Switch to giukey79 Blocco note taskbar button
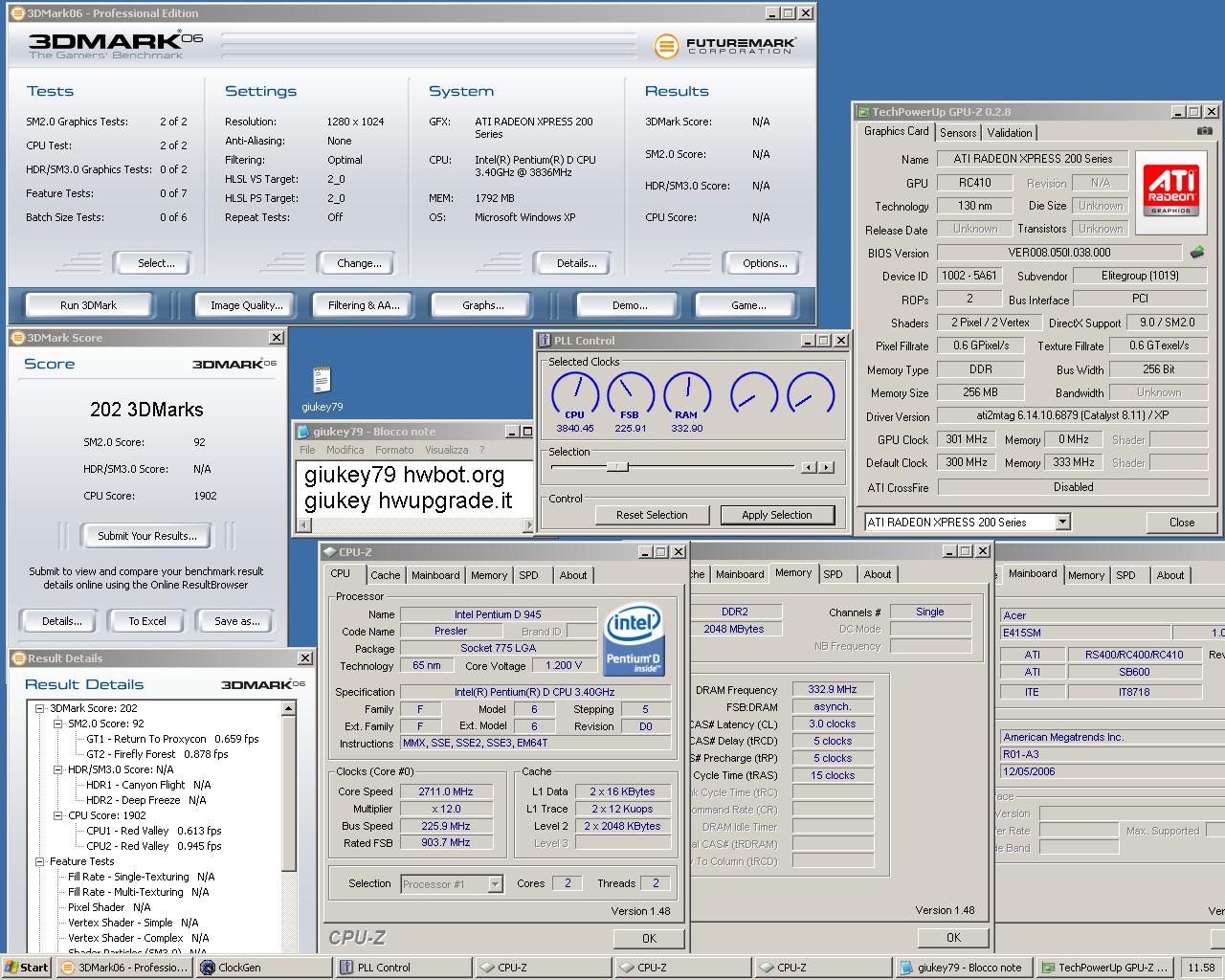This screenshot has height=980, width=1225. pyautogui.click(x=965, y=968)
